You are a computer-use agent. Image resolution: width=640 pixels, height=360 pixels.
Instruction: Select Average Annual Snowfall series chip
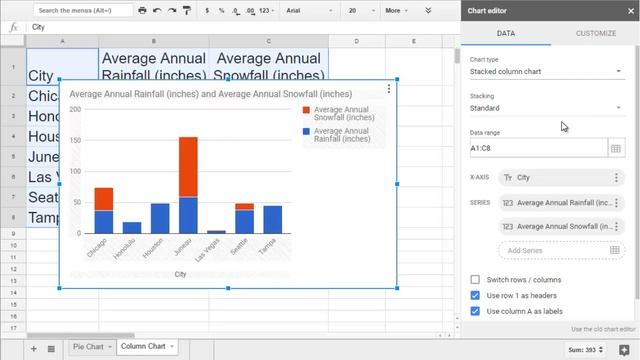pyautogui.click(x=562, y=227)
